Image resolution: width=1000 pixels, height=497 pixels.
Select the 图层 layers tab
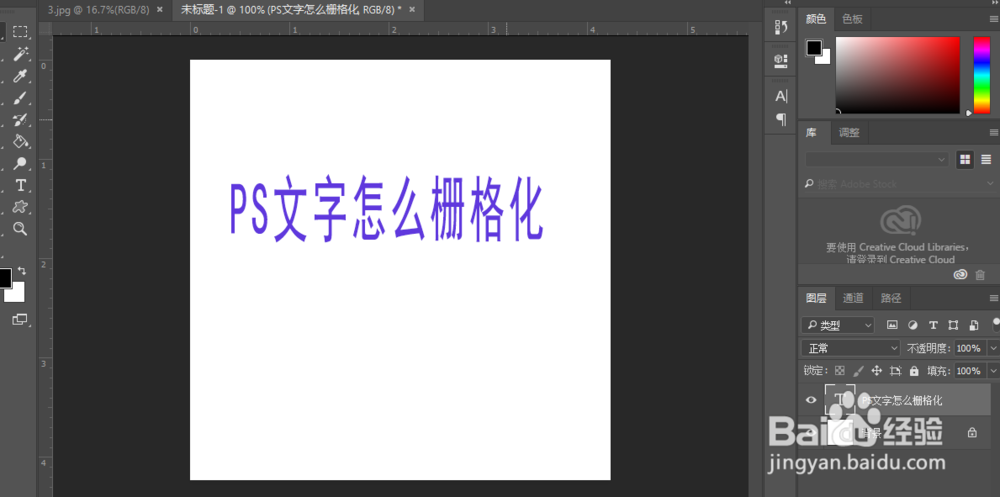click(x=816, y=298)
